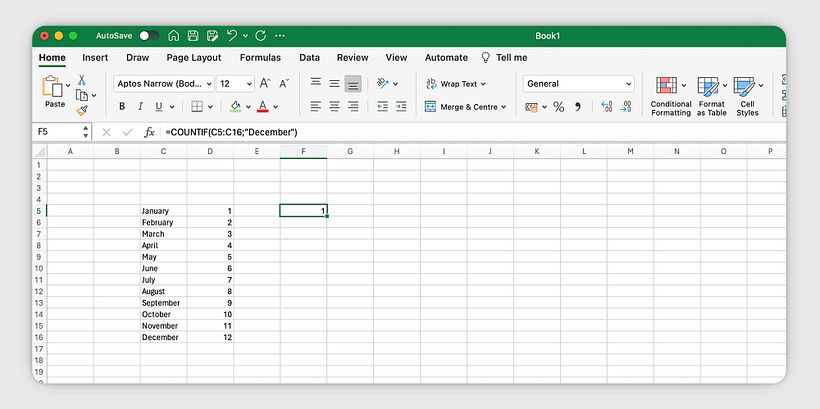Click the Copy icon

(x=82, y=95)
